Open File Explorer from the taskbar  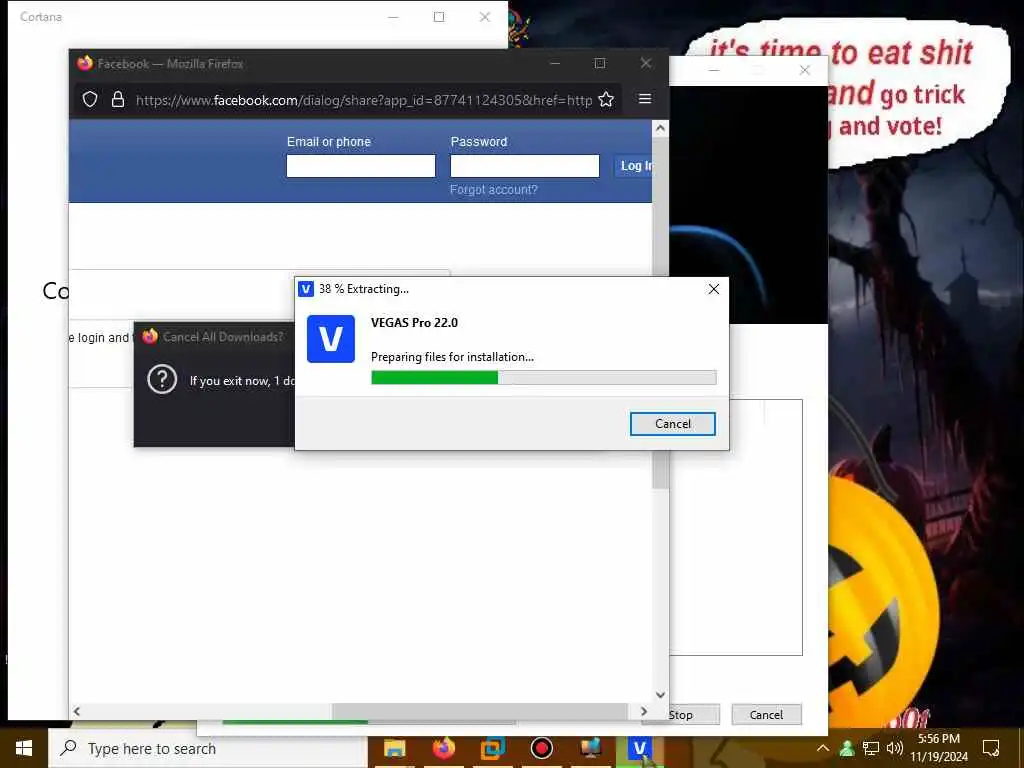(x=394, y=748)
